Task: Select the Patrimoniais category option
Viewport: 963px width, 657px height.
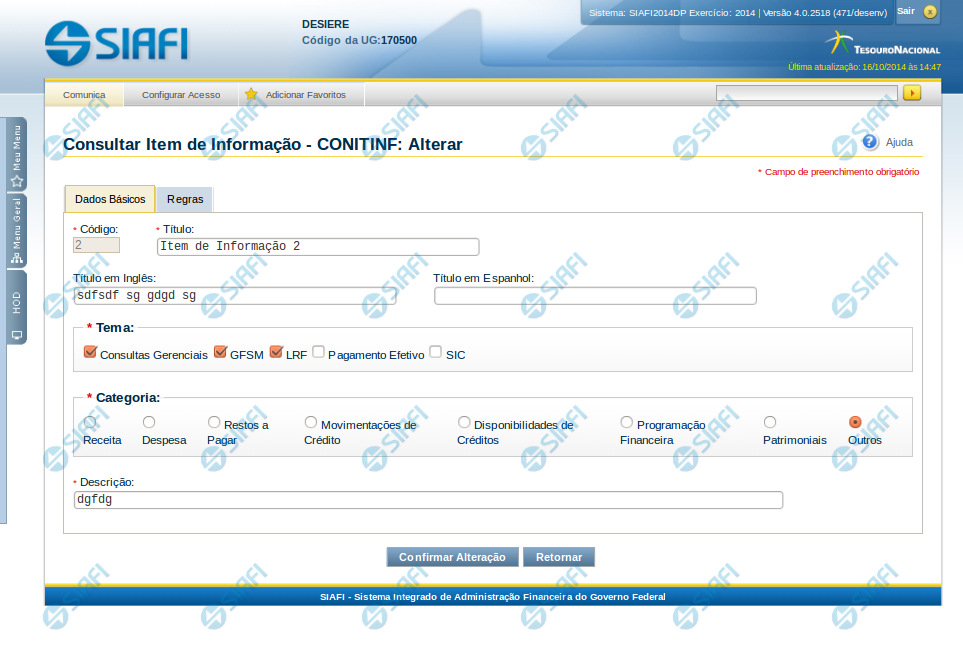Action: pyautogui.click(x=770, y=422)
